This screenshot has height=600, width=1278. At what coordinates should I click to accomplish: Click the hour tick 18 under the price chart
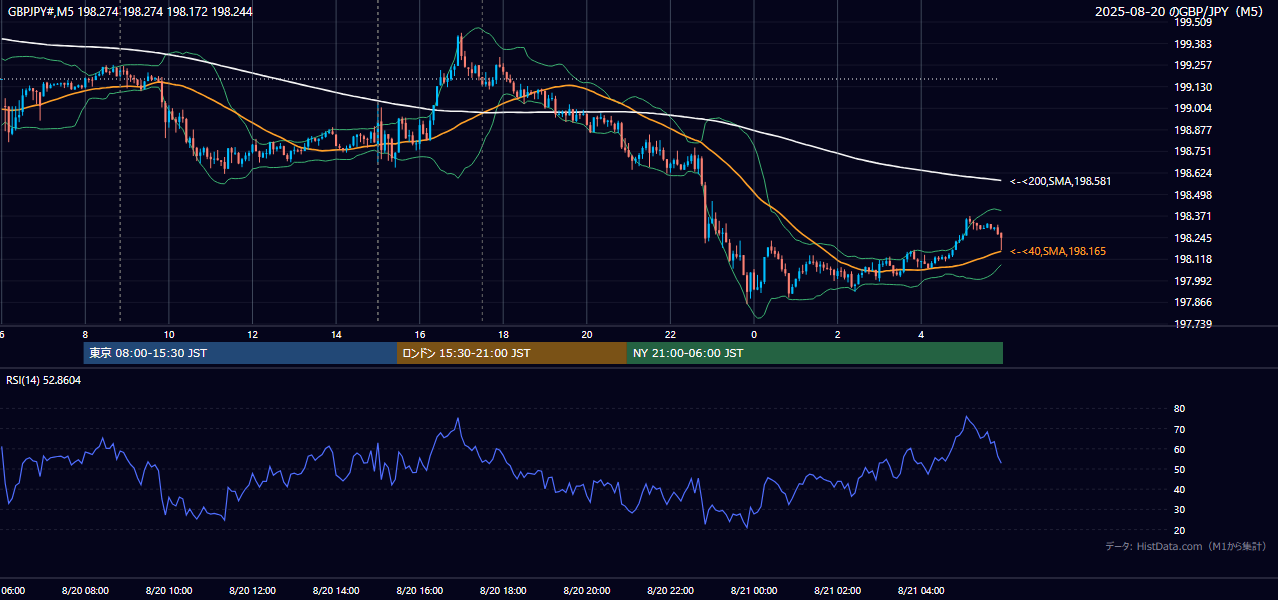coord(503,334)
